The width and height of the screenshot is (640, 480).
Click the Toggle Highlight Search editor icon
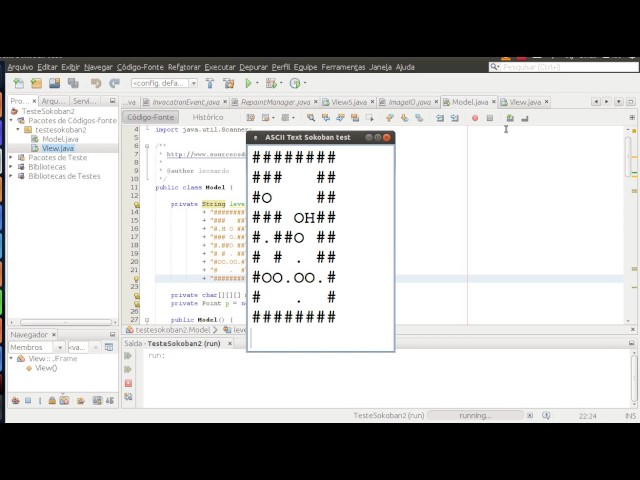tap(355, 118)
